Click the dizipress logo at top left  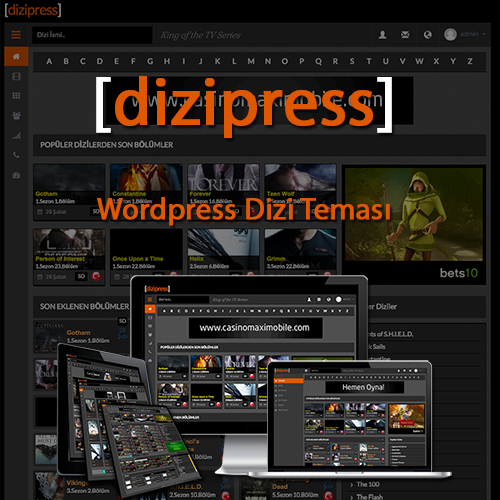tap(33, 10)
